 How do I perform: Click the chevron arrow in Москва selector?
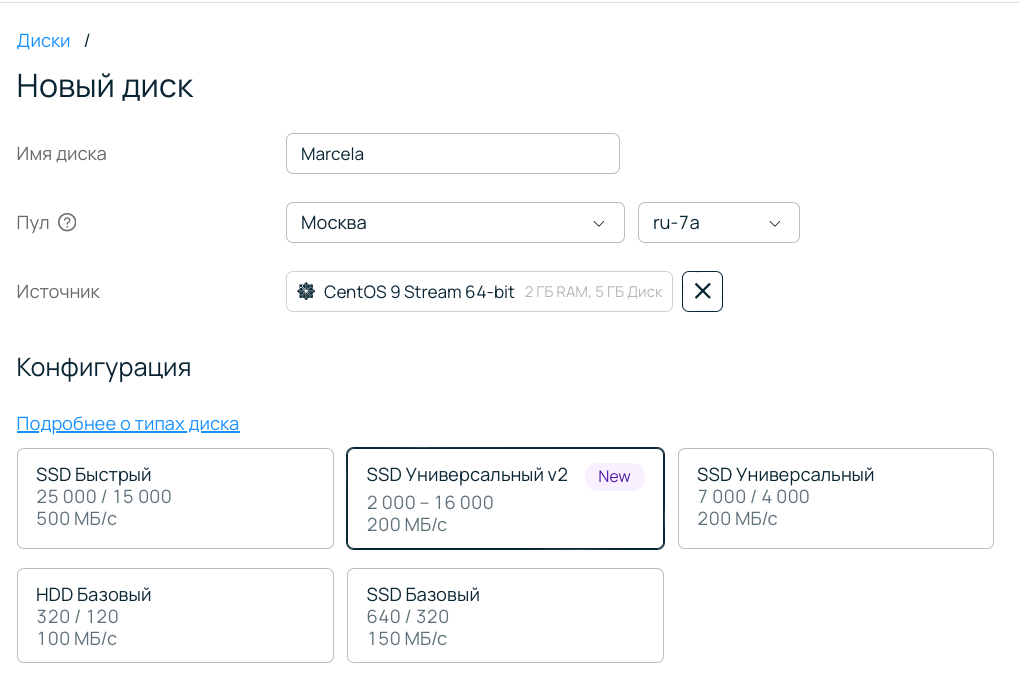click(x=599, y=223)
